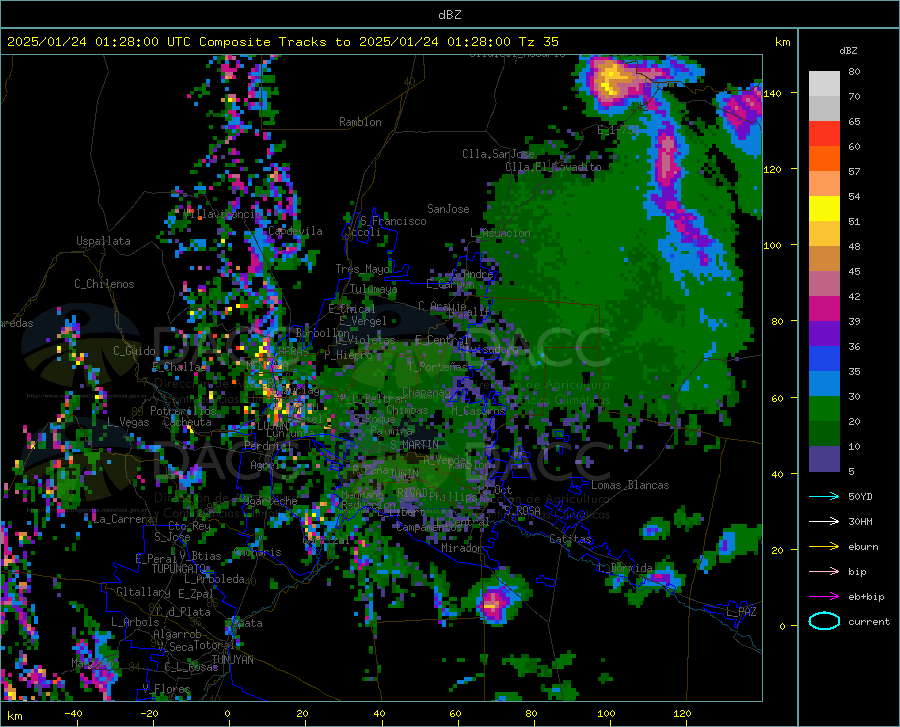The height and width of the screenshot is (727, 900).
Task: Select the bright green swatch between 30 and 20
Action: [824, 409]
